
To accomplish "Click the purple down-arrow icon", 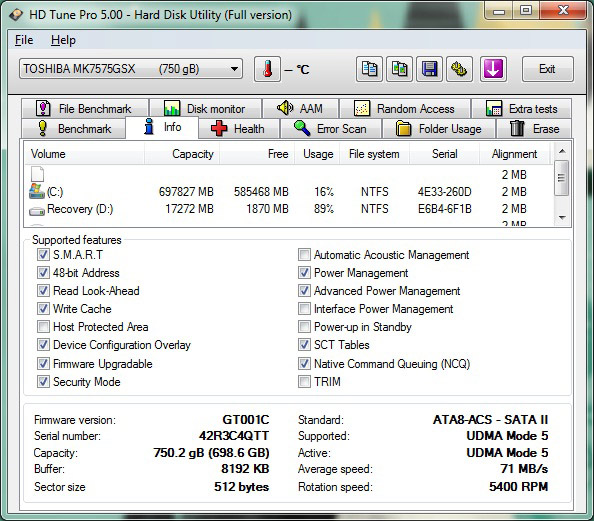I will [493, 69].
